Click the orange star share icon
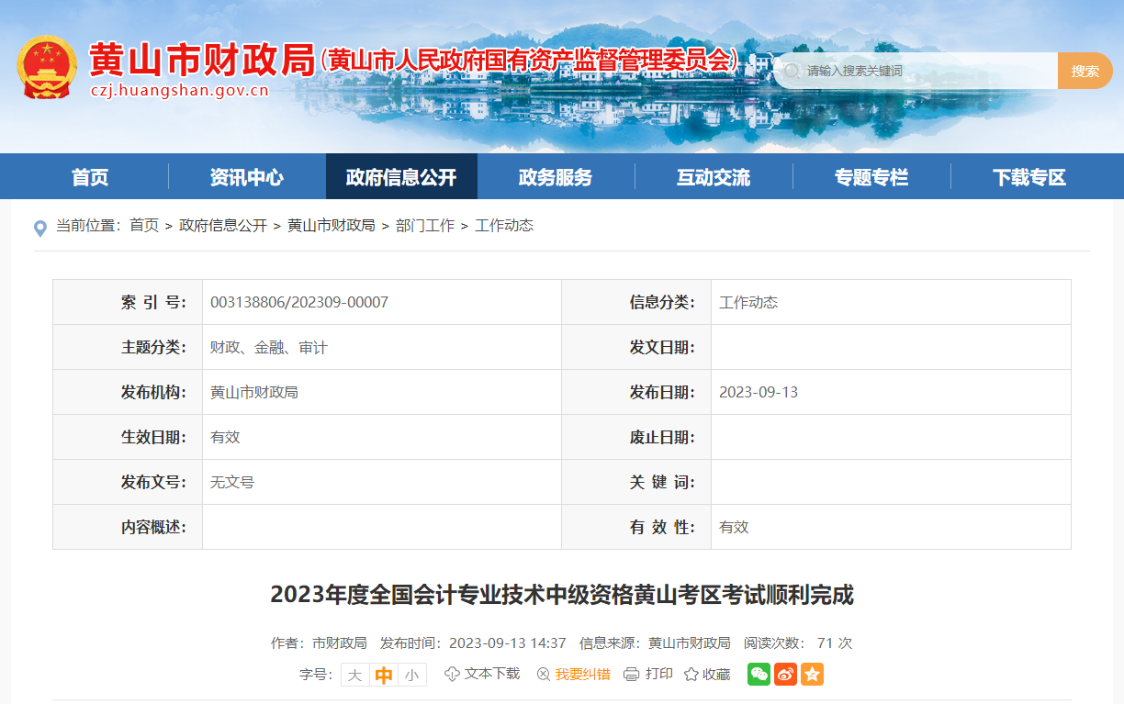This screenshot has height=704, width=1124. click(x=812, y=674)
